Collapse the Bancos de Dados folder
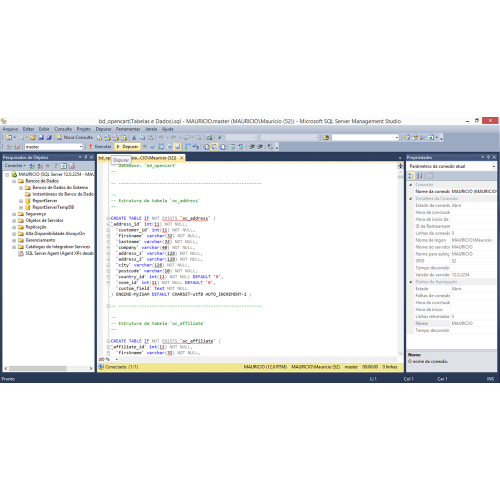Viewport: 500px width, 500px height. point(14,181)
